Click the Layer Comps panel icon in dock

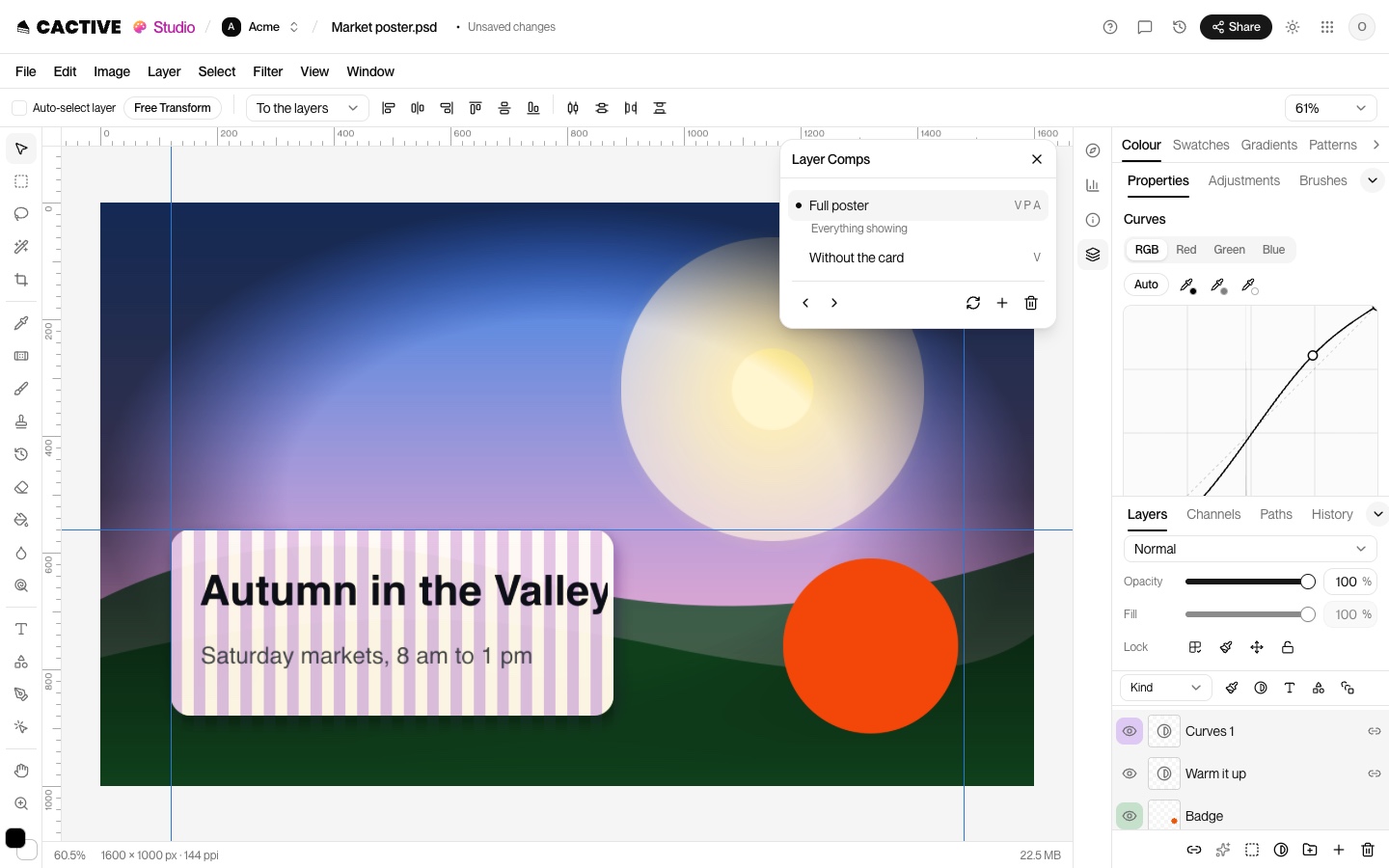click(1093, 255)
